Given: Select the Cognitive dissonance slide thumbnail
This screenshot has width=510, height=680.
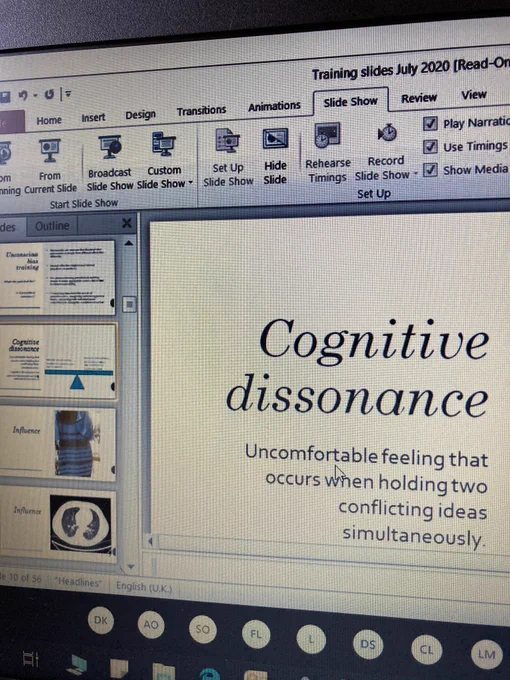Looking at the screenshot, I should [58, 361].
